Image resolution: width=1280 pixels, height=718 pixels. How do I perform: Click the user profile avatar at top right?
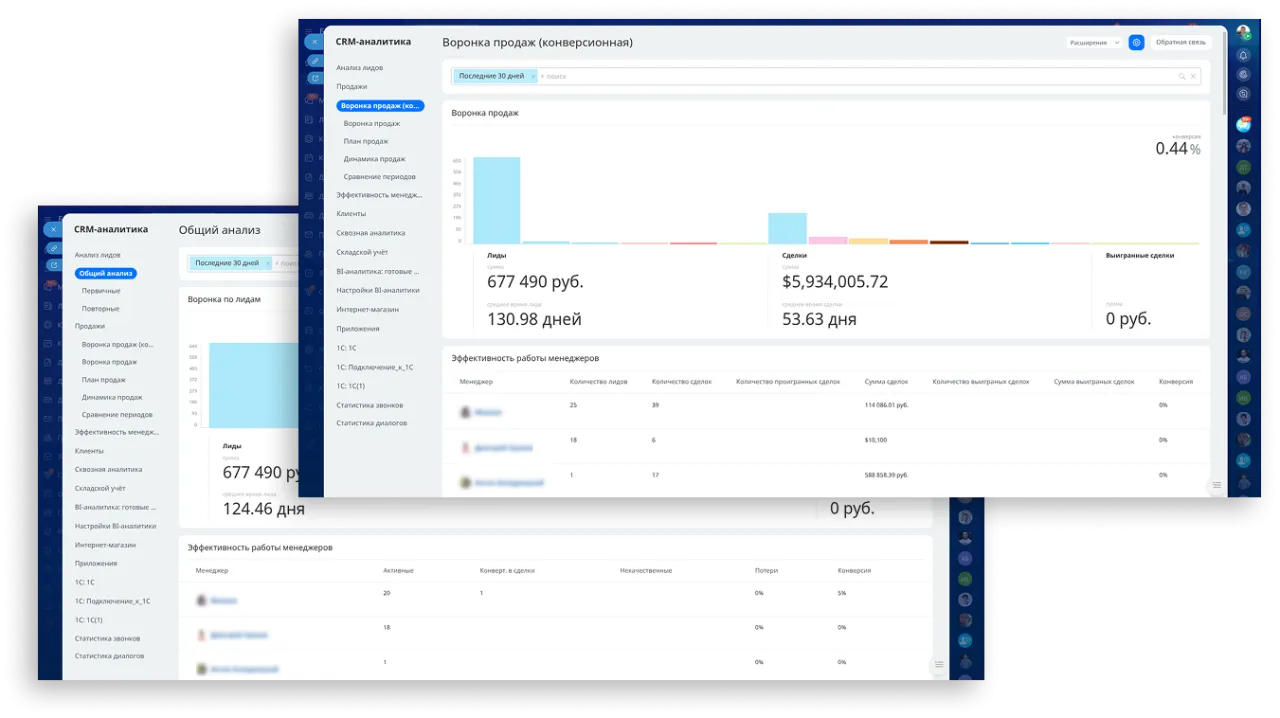pos(1243,33)
